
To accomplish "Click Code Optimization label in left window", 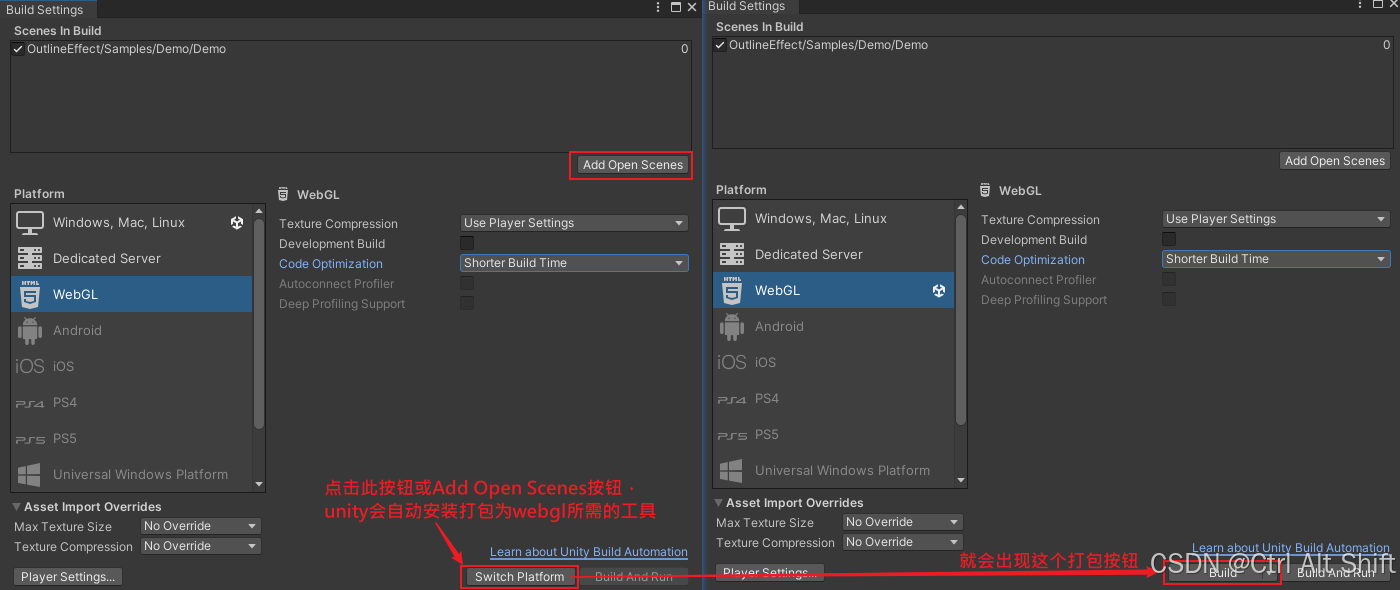I will (x=331, y=264).
